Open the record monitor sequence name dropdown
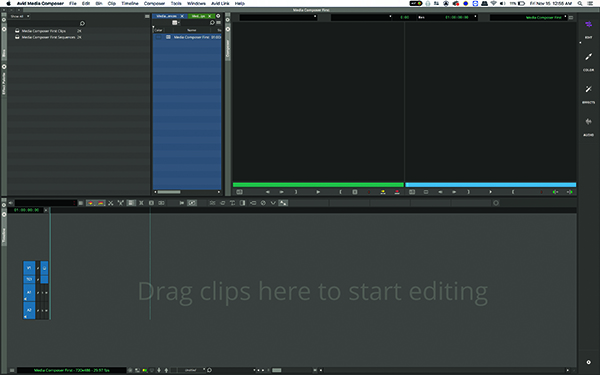 click(x=528, y=17)
